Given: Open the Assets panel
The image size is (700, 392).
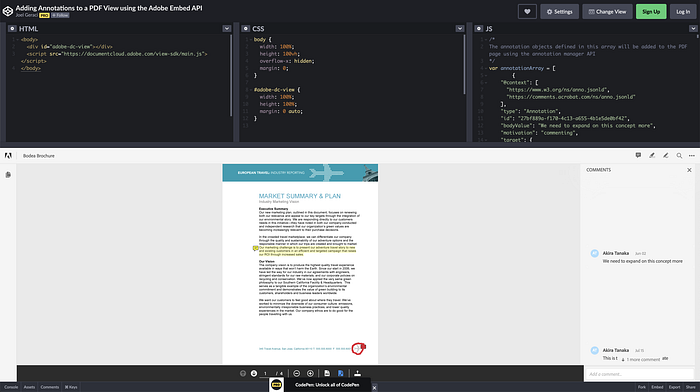Looking at the screenshot, I should (x=29, y=387).
